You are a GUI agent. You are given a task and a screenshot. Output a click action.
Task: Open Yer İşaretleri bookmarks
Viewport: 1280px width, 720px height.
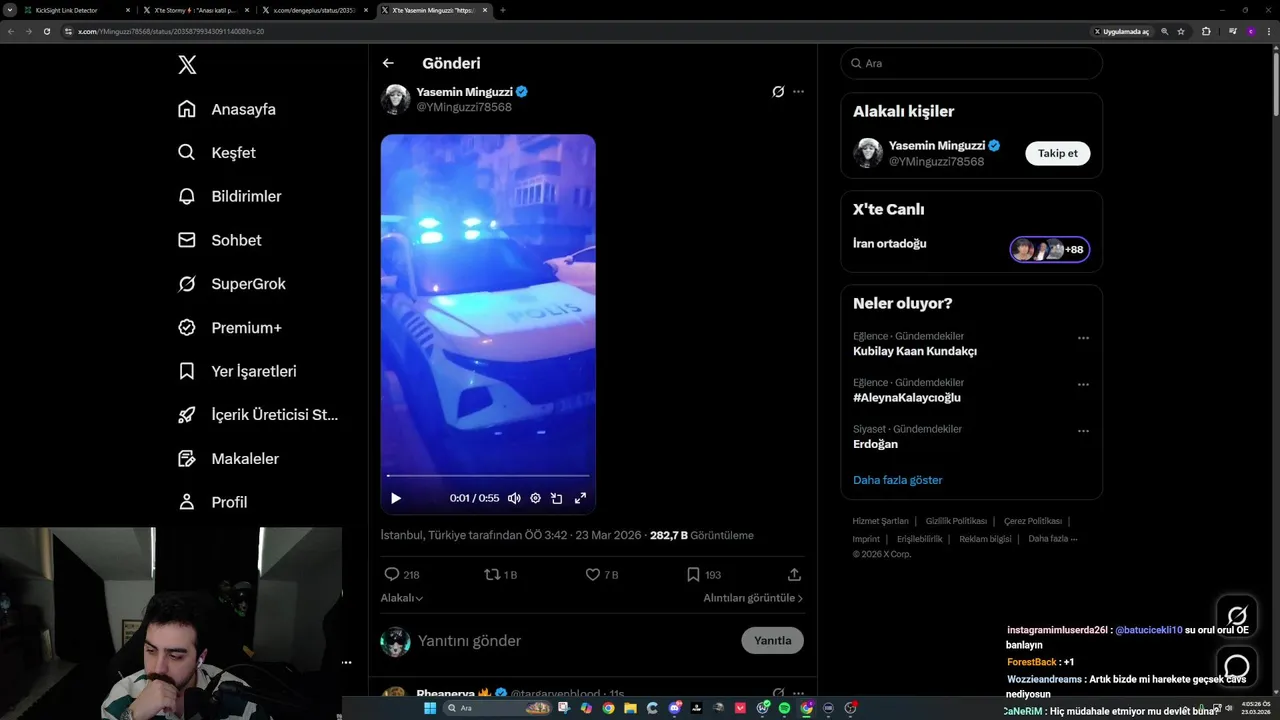237,371
